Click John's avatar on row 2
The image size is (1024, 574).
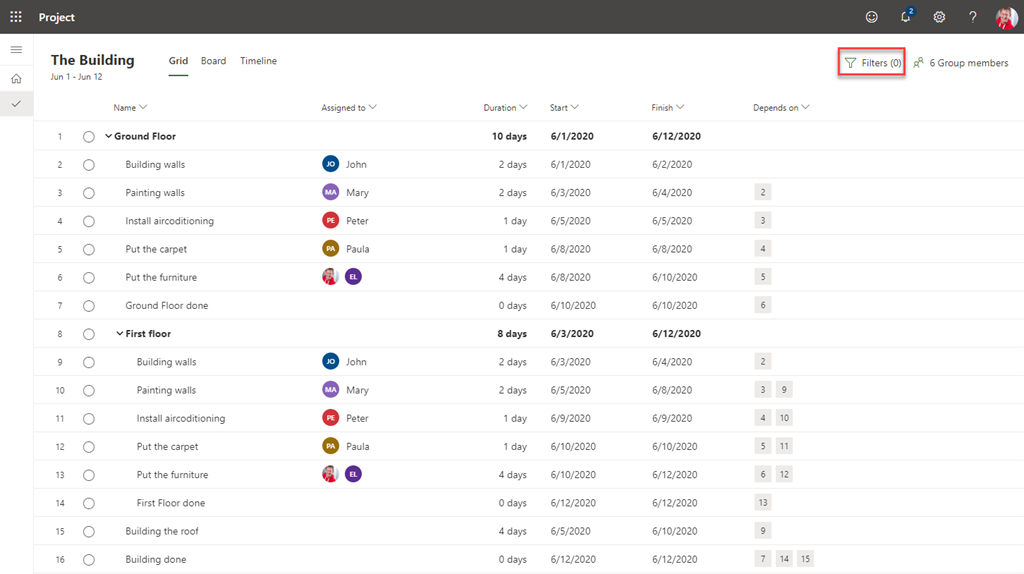tap(331, 165)
